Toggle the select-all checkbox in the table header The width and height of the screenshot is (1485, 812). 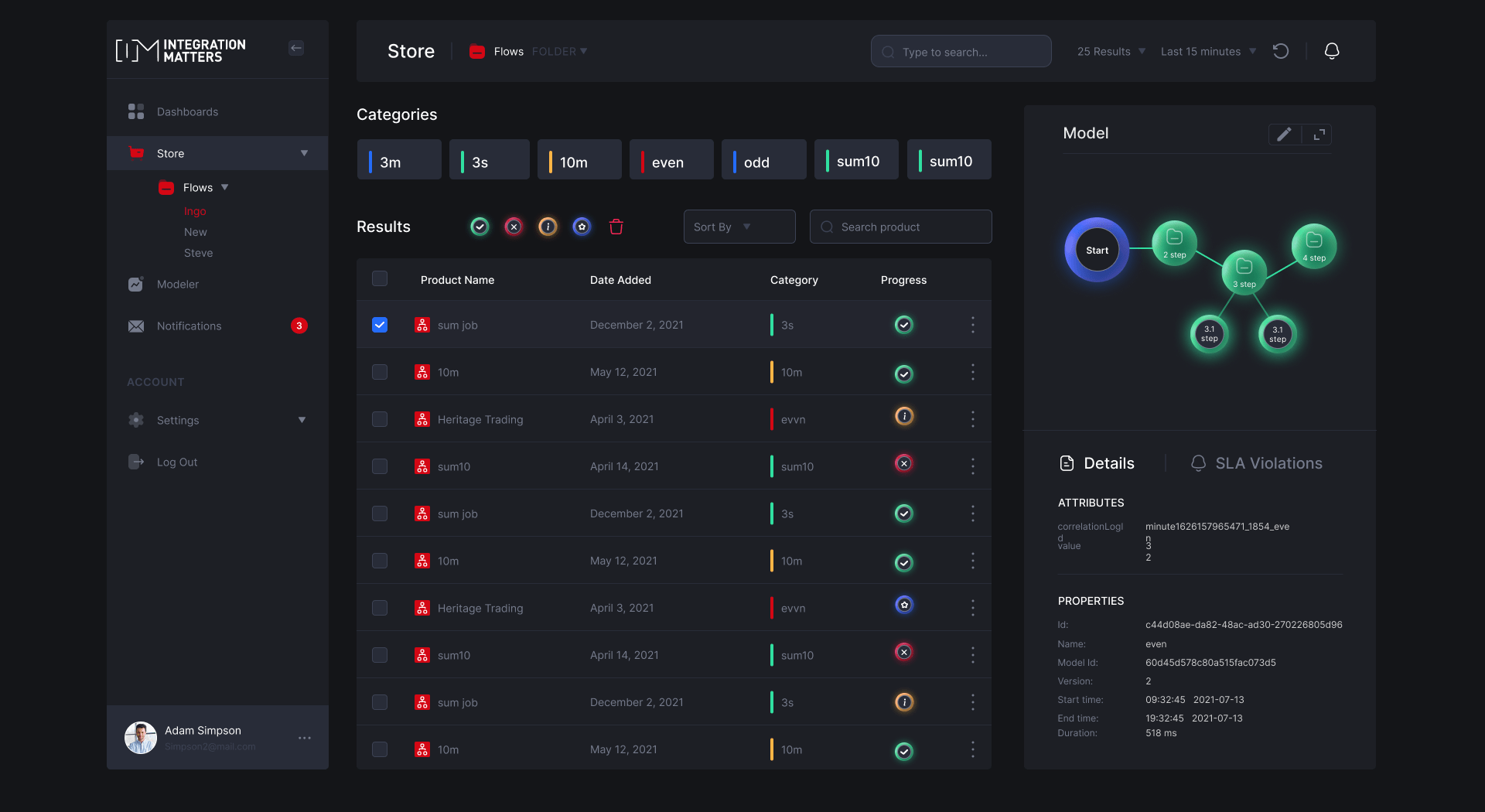click(x=380, y=278)
